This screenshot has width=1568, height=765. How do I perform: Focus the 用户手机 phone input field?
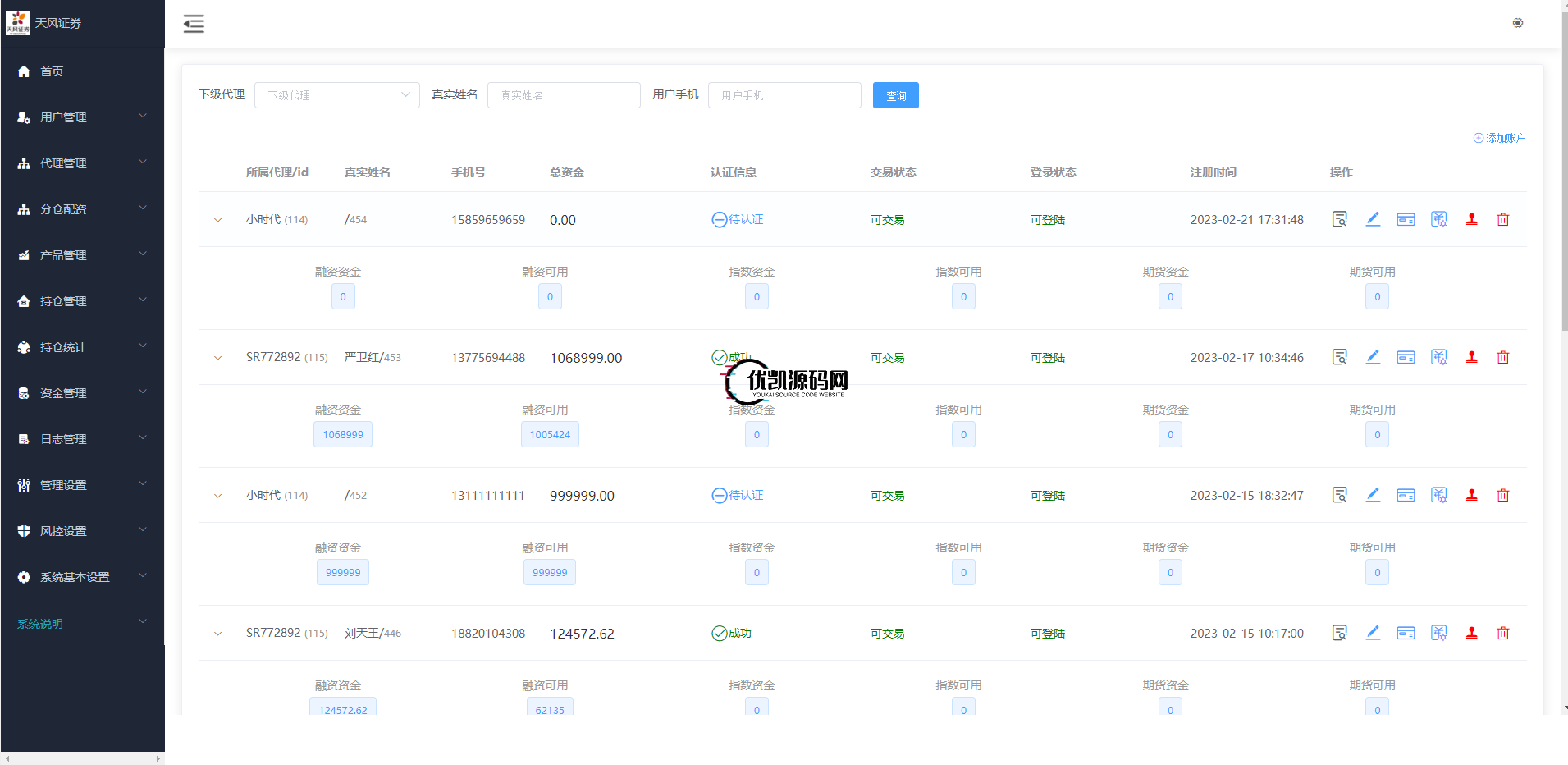pos(784,95)
